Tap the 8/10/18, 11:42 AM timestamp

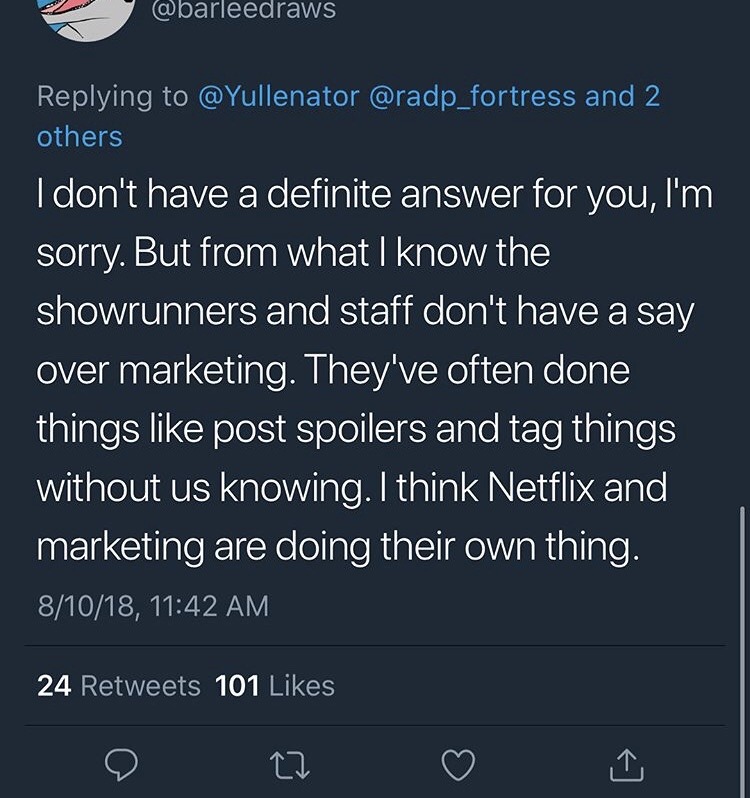[153, 606]
